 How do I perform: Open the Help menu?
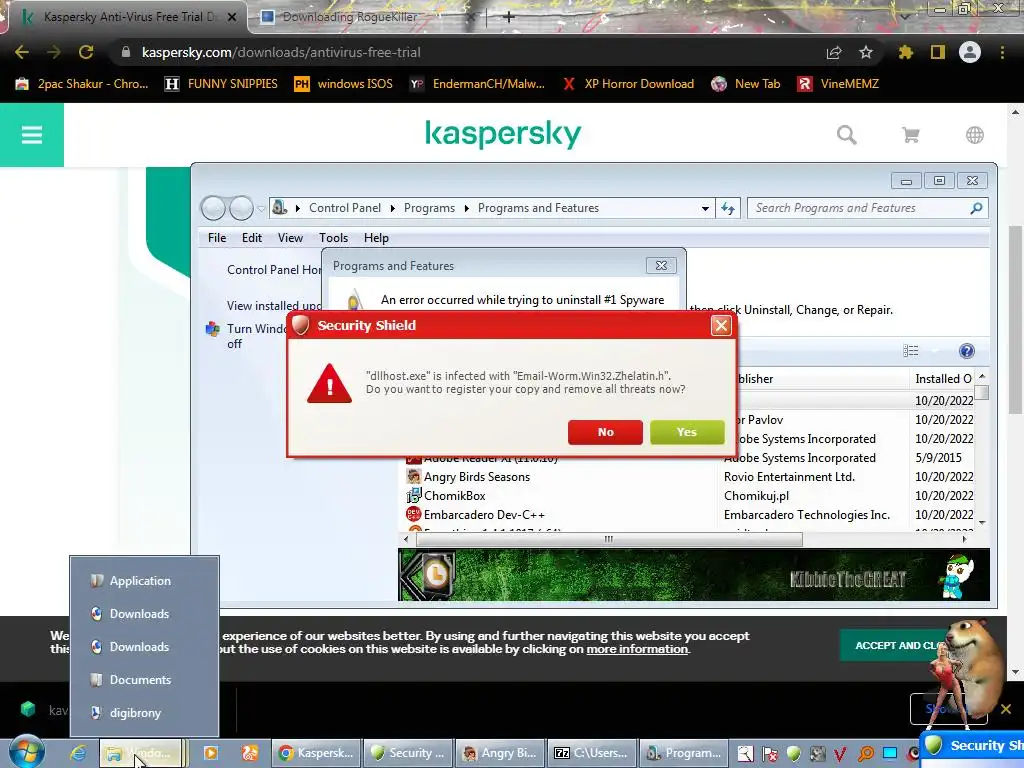pos(376,238)
